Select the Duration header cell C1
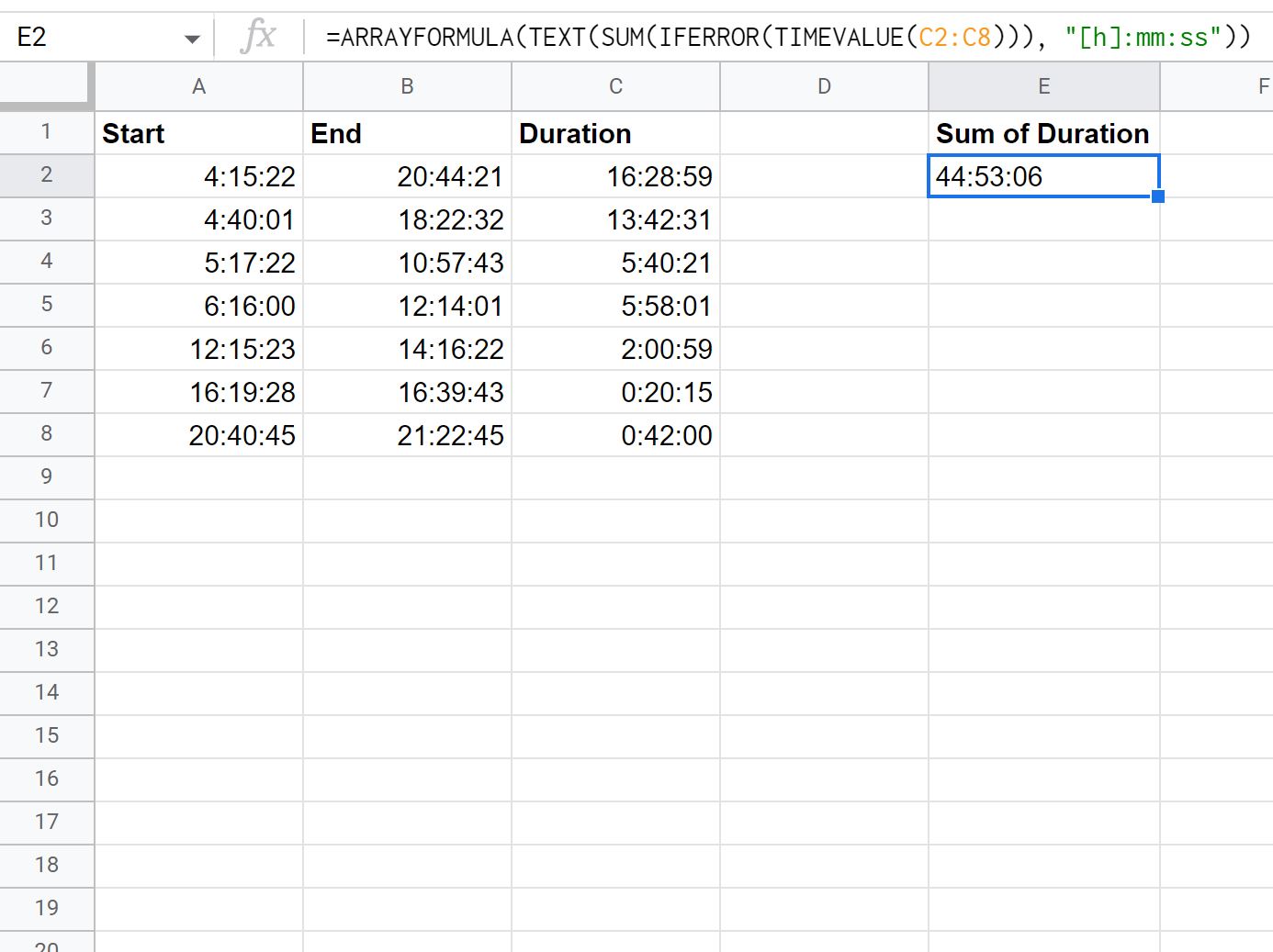Viewport: 1273px width, 952px height. (x=615, y=133)
